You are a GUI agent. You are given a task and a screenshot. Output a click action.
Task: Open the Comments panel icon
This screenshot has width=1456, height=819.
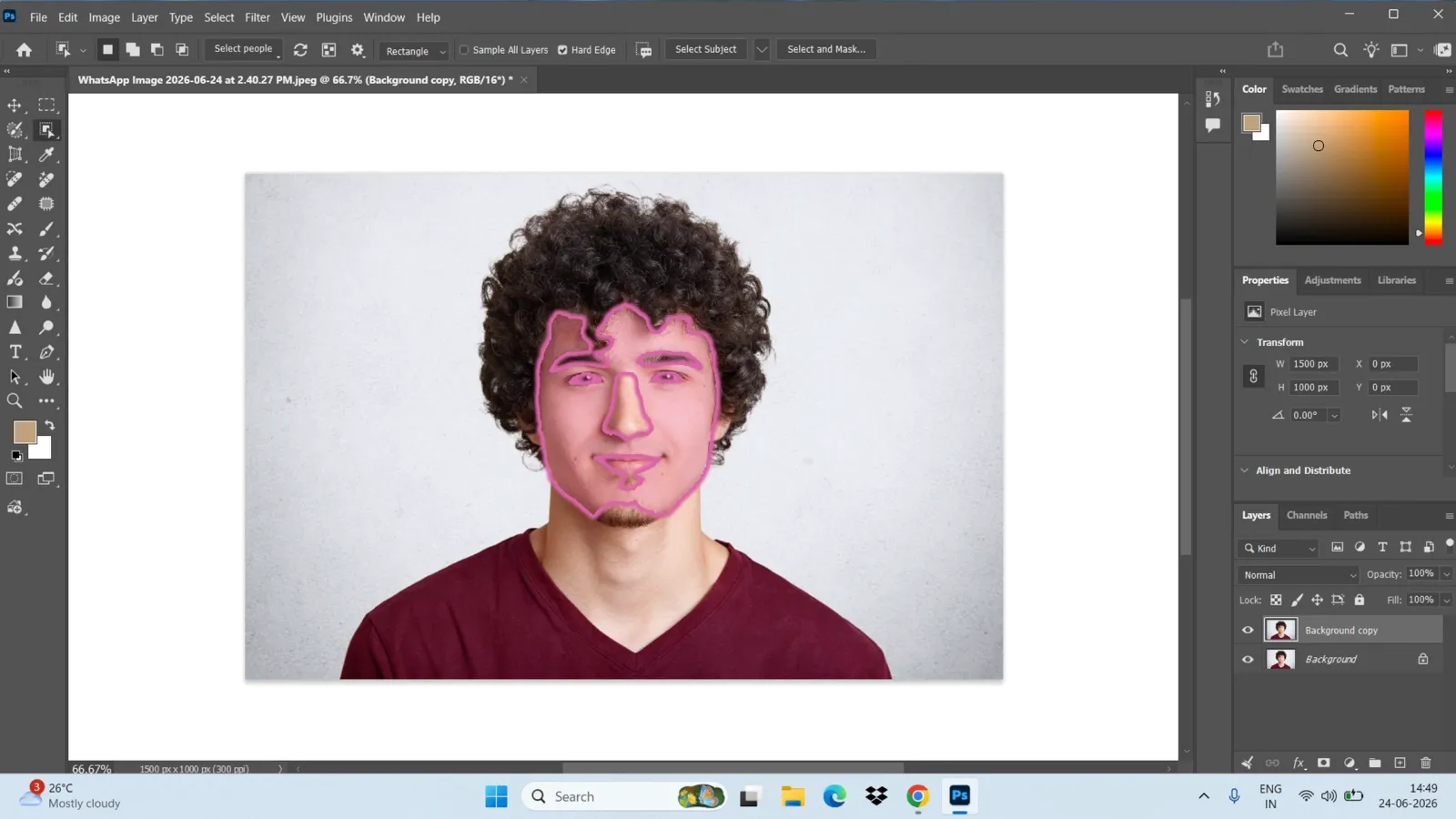pos(1212,126)
